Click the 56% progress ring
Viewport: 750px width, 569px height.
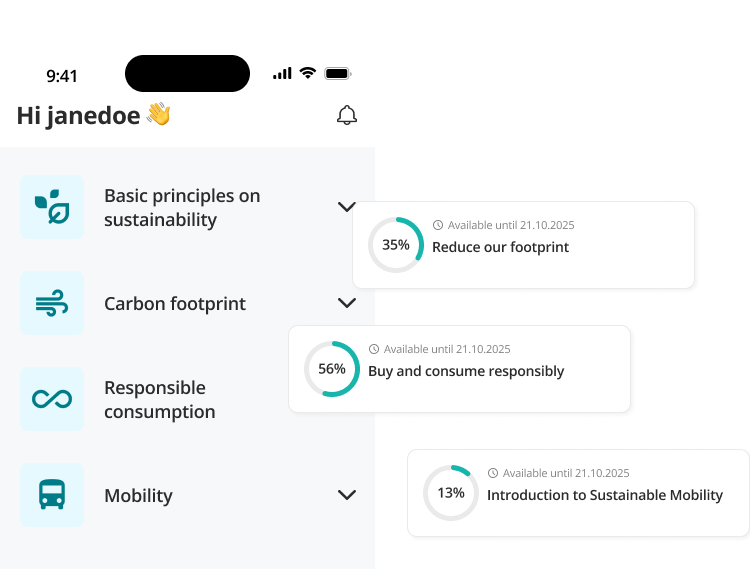point(332,369)
